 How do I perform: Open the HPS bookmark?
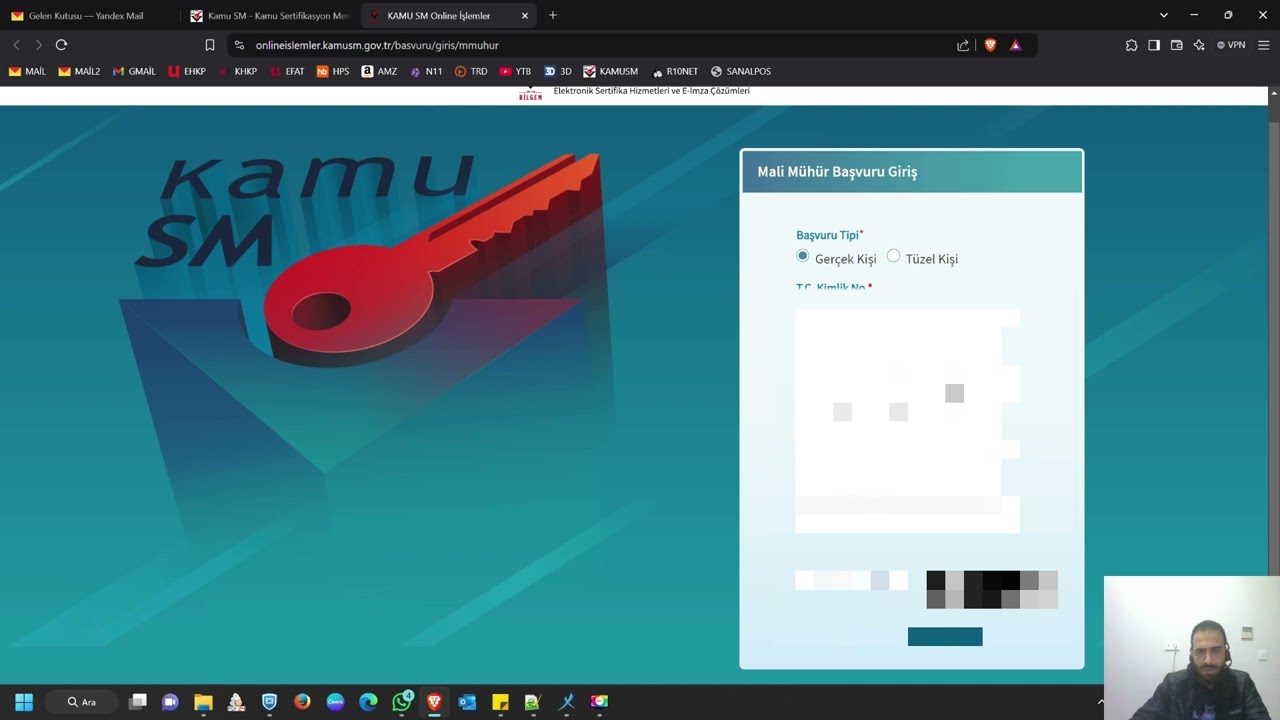pos(333,72)
